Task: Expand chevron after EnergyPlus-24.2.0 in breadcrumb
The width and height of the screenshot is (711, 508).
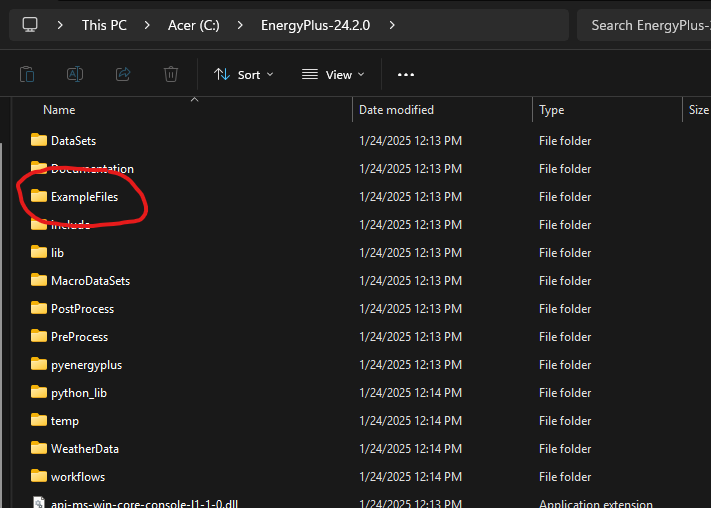Action: 391,25
